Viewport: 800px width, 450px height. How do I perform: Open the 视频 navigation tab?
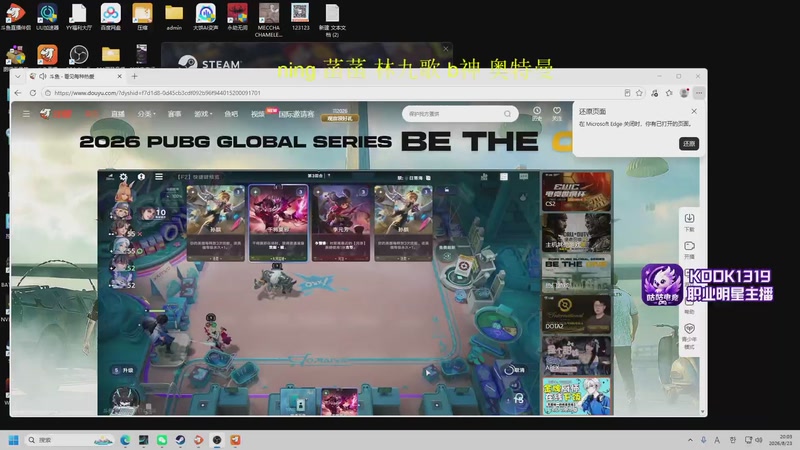(258, 114)
